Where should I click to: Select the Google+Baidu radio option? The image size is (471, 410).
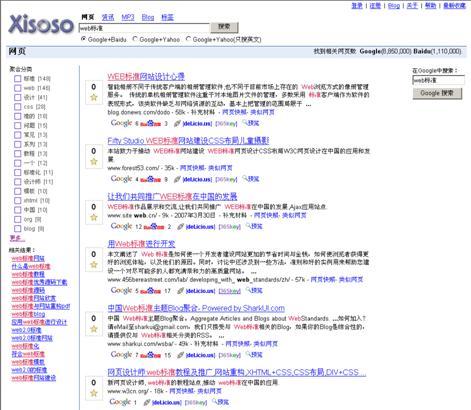[x=83, y=39]
